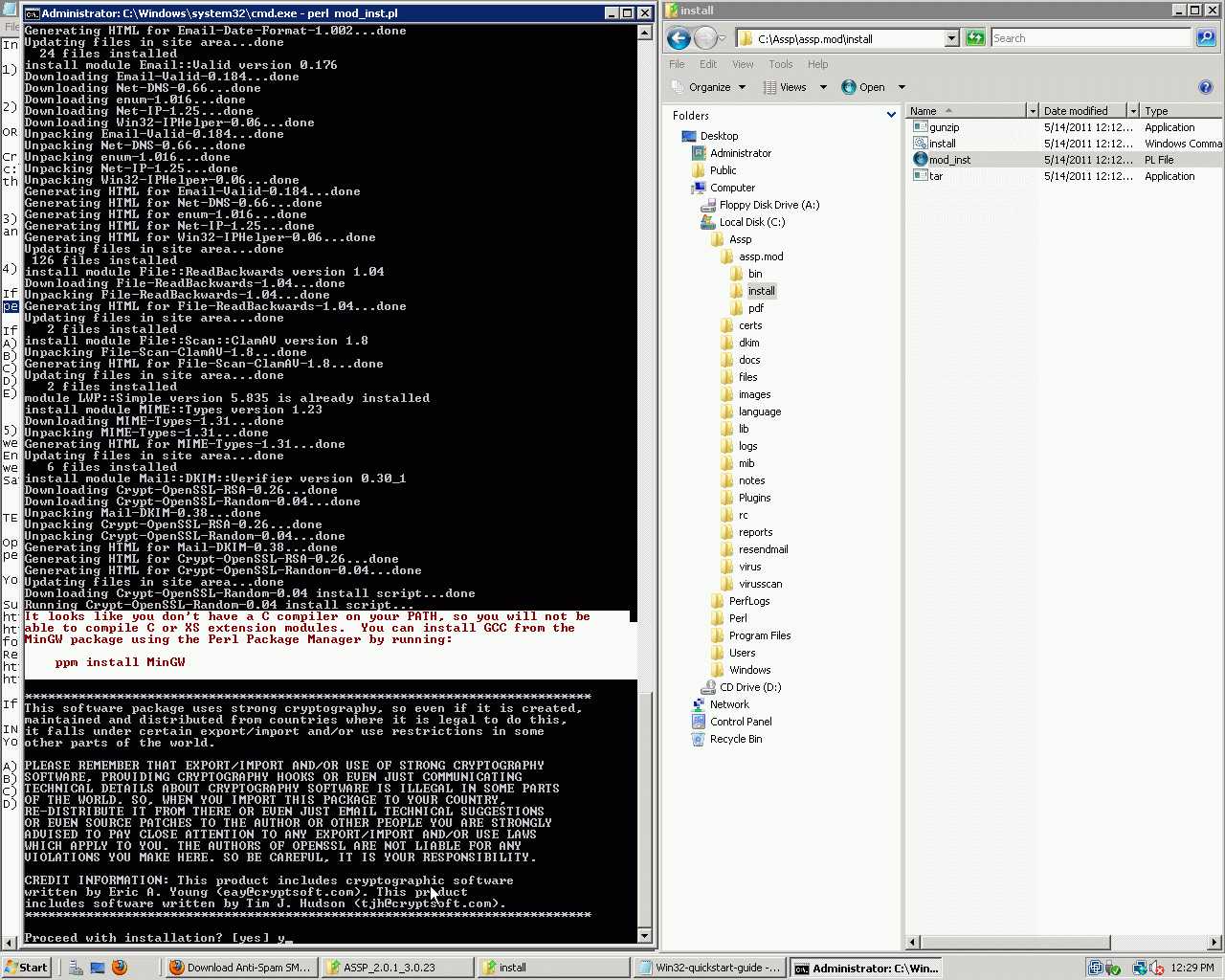The height and width of the screenshot is (980, 1225).
Task: Click the file list horizontal scroll right arrow
Action: [1214, 943]
